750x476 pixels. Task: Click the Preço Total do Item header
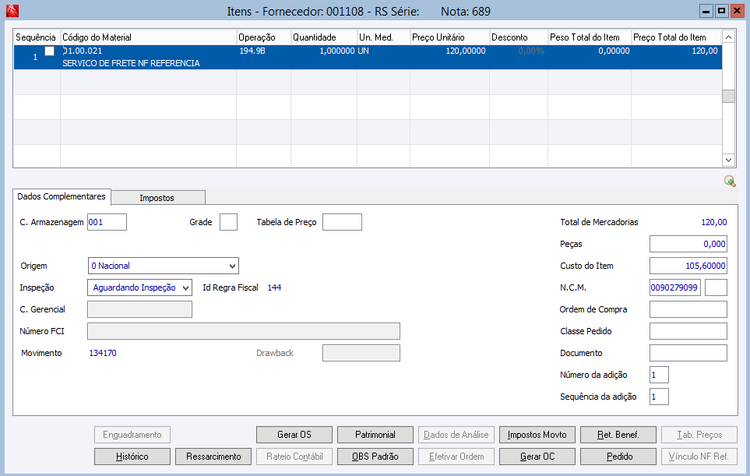676,37
